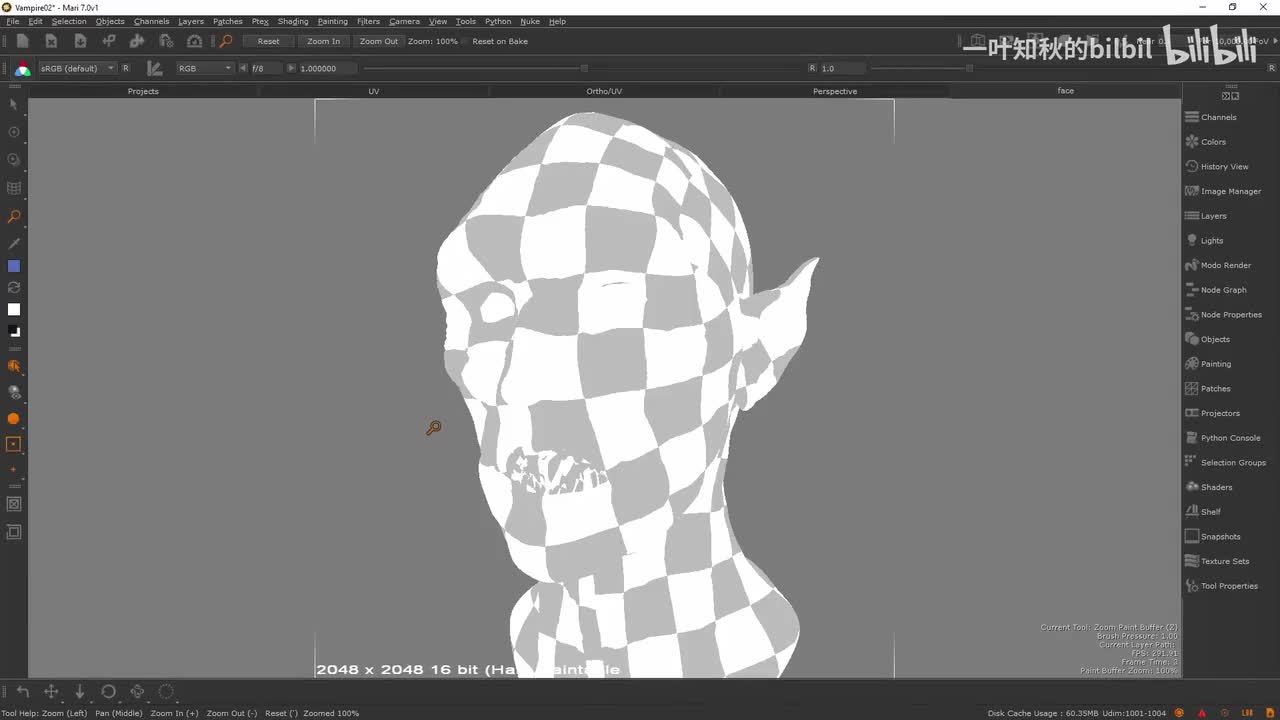This screenshot has width=1280, height=720.
Task: Switch to the Ortho/UV tab
Action: (x=604, y=91)
